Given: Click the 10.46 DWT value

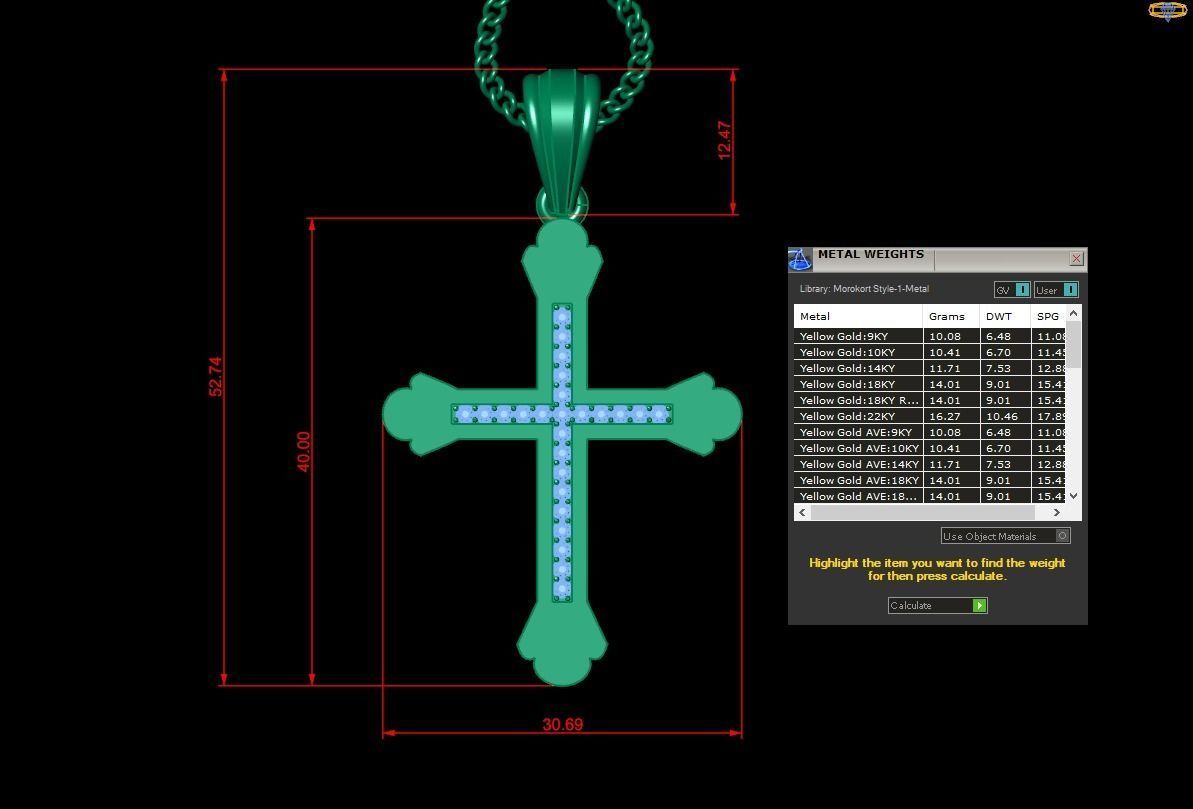Looking at the screenshot, I should click(1001, 416).
